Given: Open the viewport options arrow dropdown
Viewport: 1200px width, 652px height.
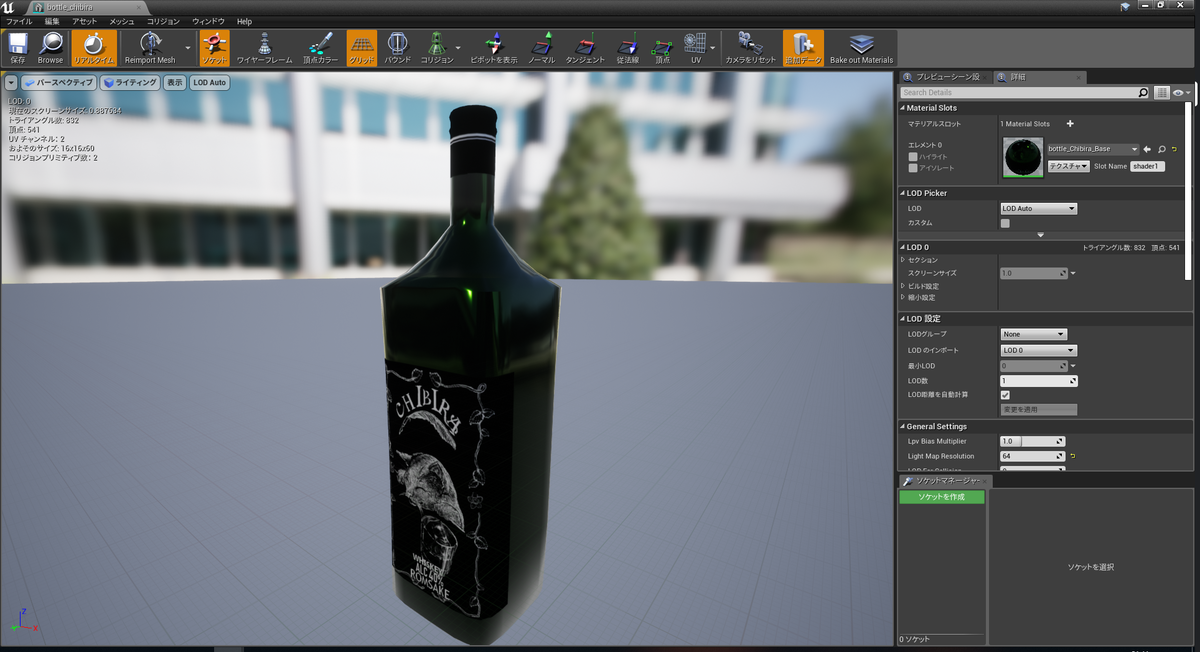Looking at the screenshot, I should click(13, 82).
